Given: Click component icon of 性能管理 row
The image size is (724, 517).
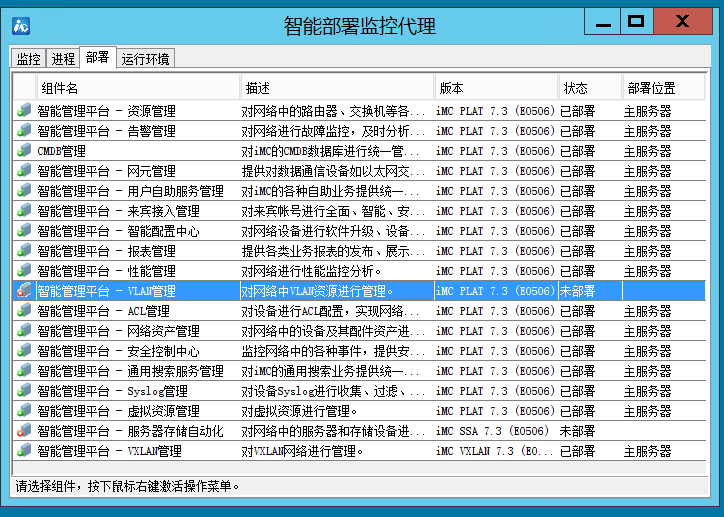Looking at the screenshot, I should pos(24,271).
